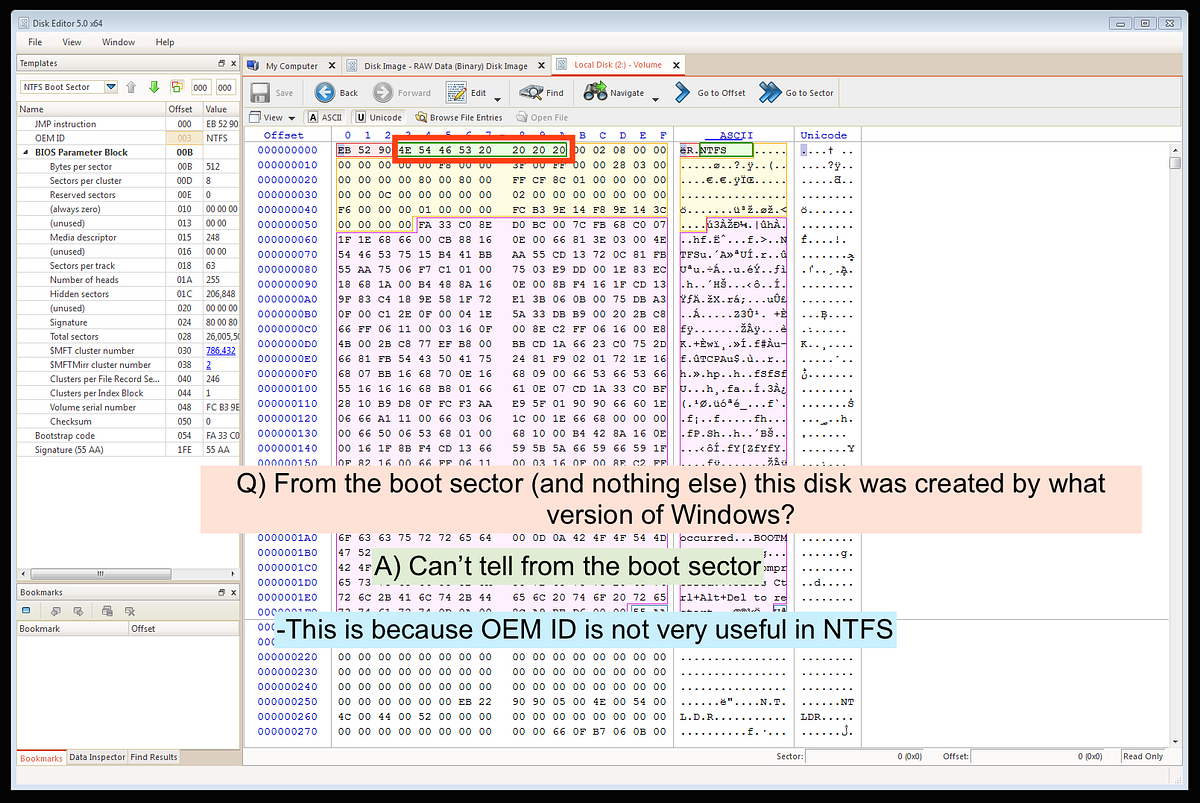Collapse the BIOS Parameter Block node
Screen dimensions: 1200x803
click(x=26, y=152)
